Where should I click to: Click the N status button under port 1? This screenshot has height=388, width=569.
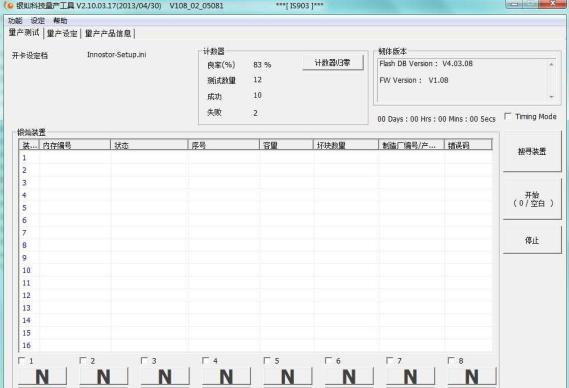coord(42,376)
